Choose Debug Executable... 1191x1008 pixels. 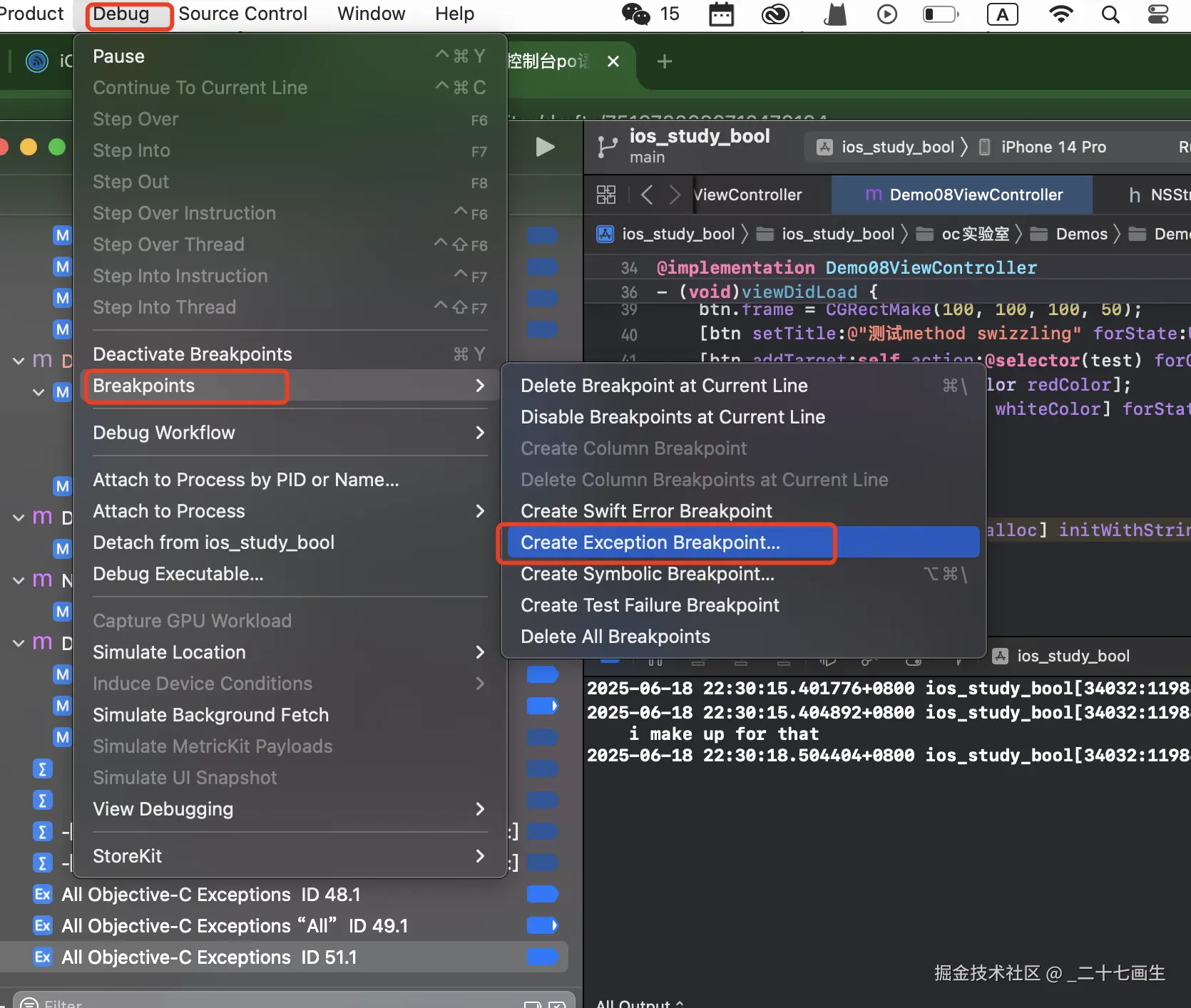[x=290, y=574]
